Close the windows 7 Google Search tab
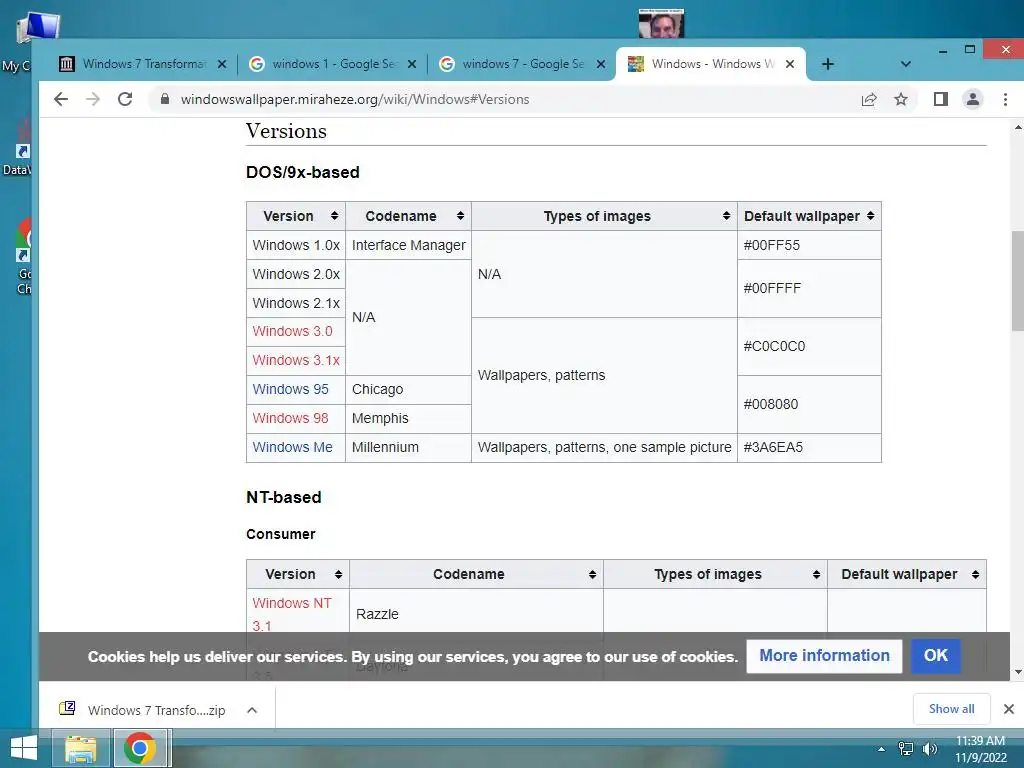This screenshot has height=768, width=1024. click(x=601, y=64)
